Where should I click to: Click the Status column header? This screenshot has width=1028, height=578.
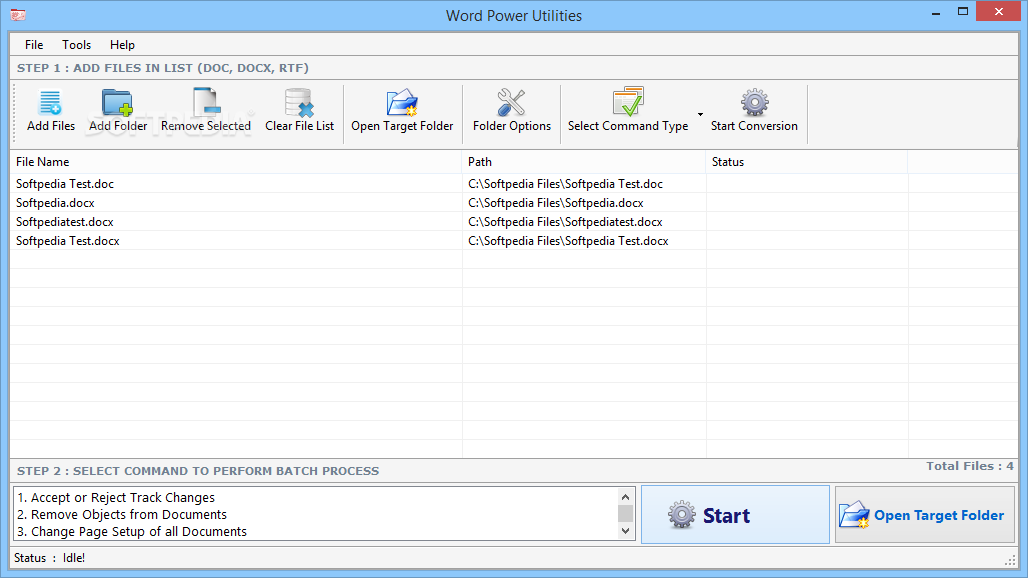pyautogui.click(x=807, y=162)
